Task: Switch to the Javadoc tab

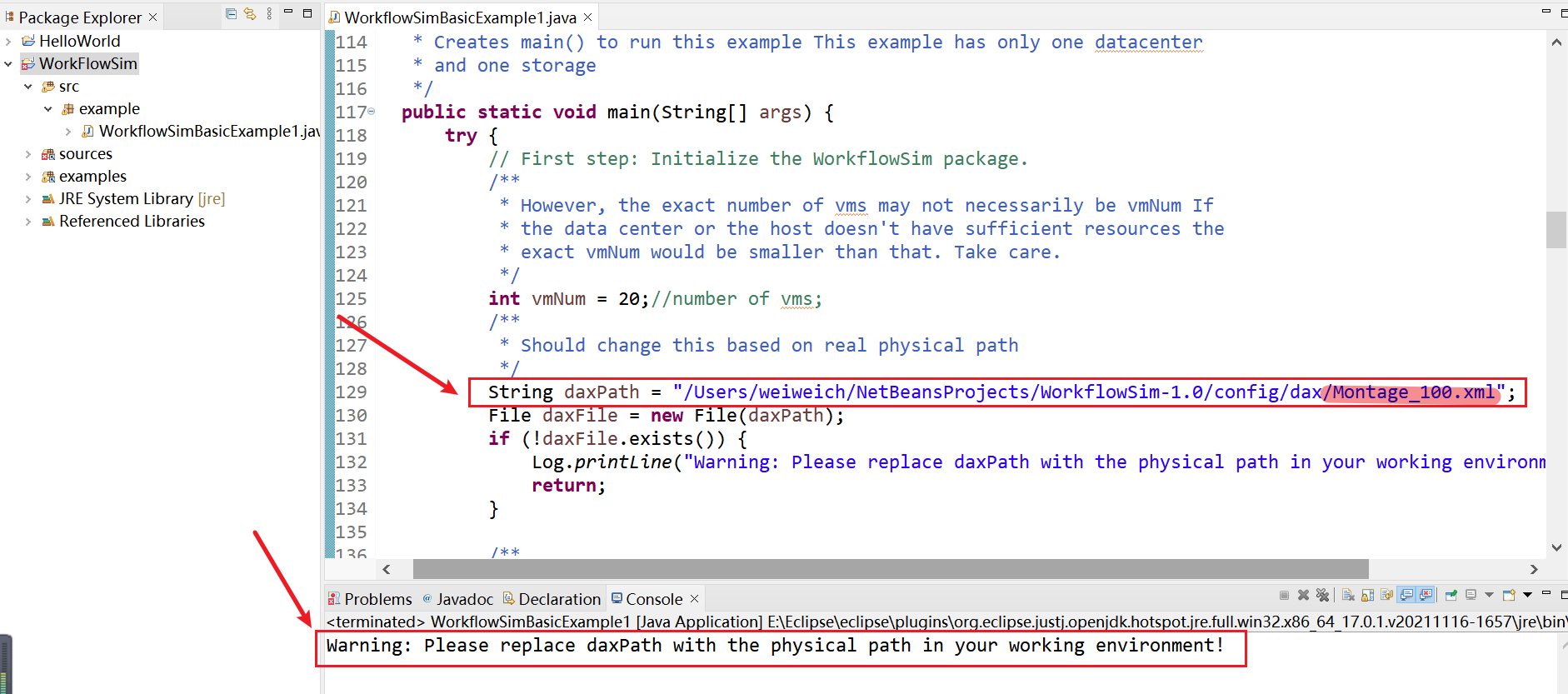Action: (457, 599)
